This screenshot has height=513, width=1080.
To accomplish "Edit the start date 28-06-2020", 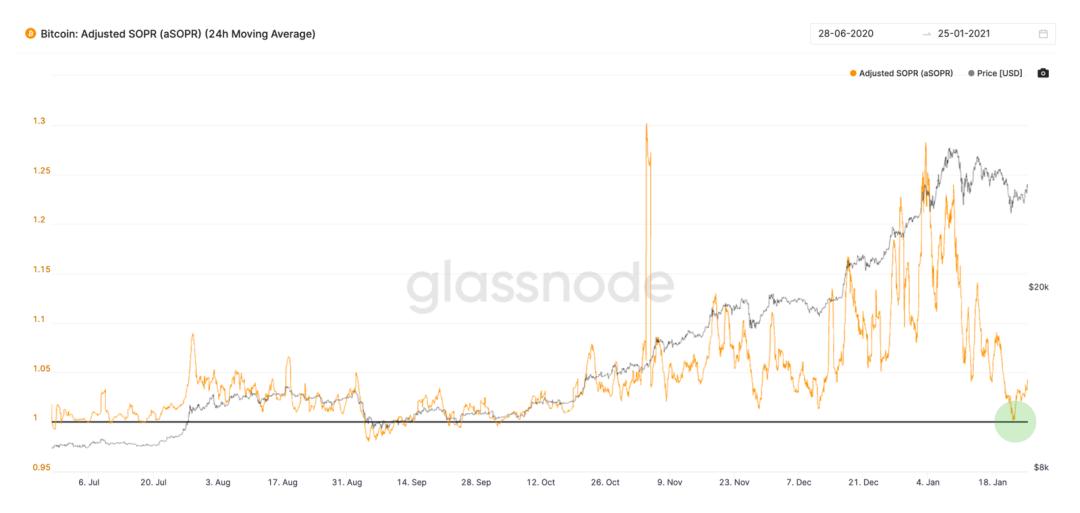I will [x=846, y=33].
